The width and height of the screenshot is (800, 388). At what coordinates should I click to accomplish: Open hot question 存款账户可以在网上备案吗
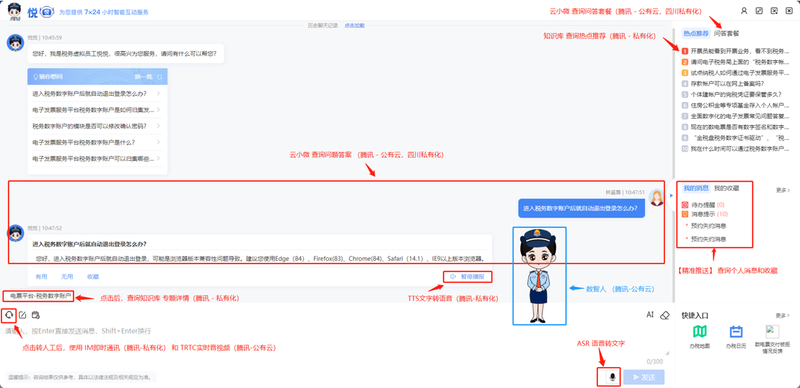tap(723, 83)
